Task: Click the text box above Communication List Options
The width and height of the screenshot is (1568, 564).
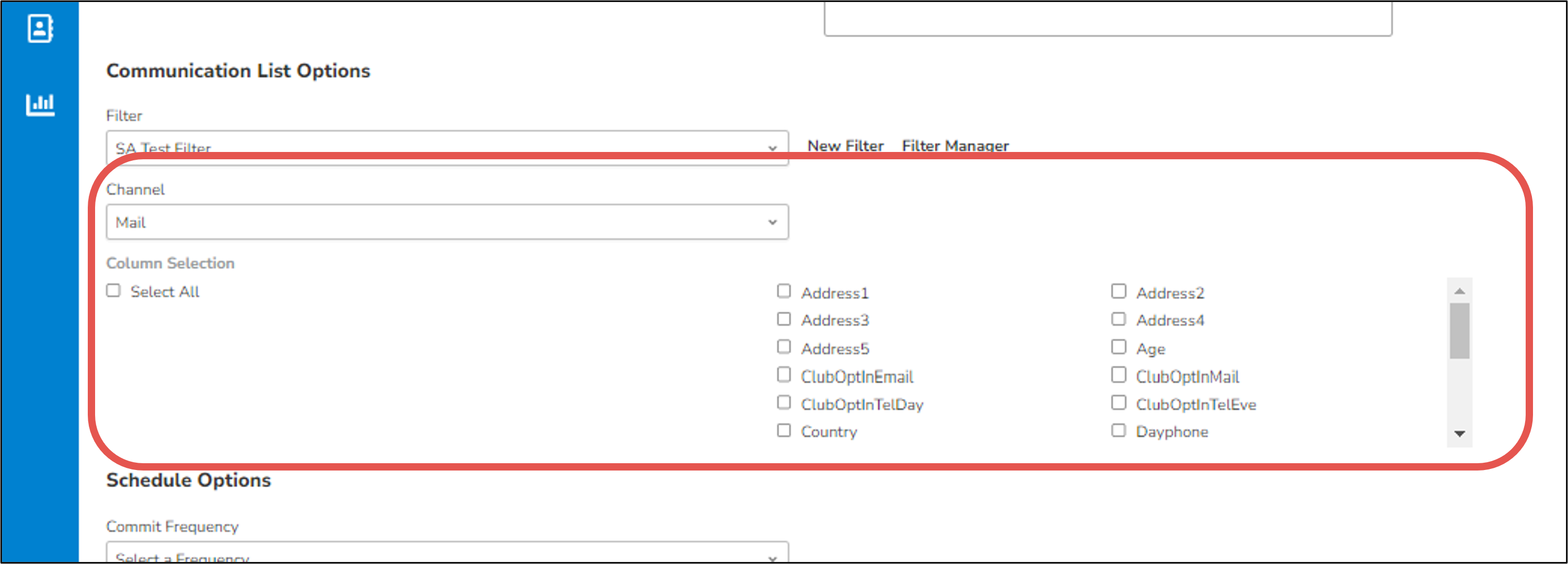Action: pyautogui.click(x=1108, y=18)
